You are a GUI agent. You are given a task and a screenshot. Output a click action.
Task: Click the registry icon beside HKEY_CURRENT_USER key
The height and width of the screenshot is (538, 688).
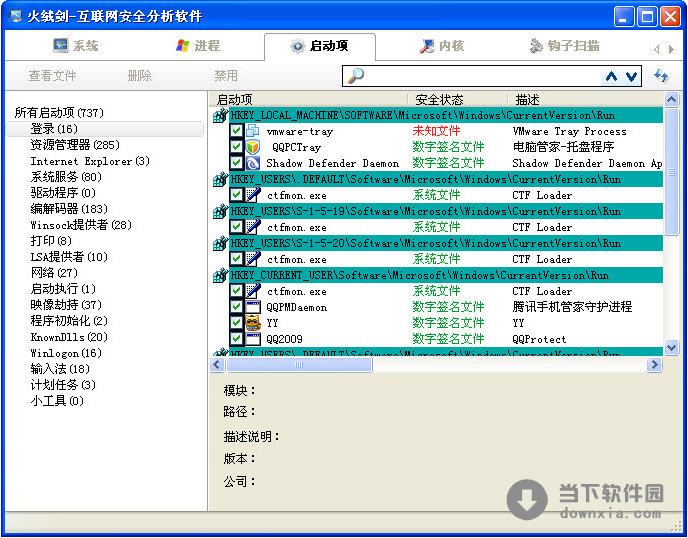tap(220, 275)
